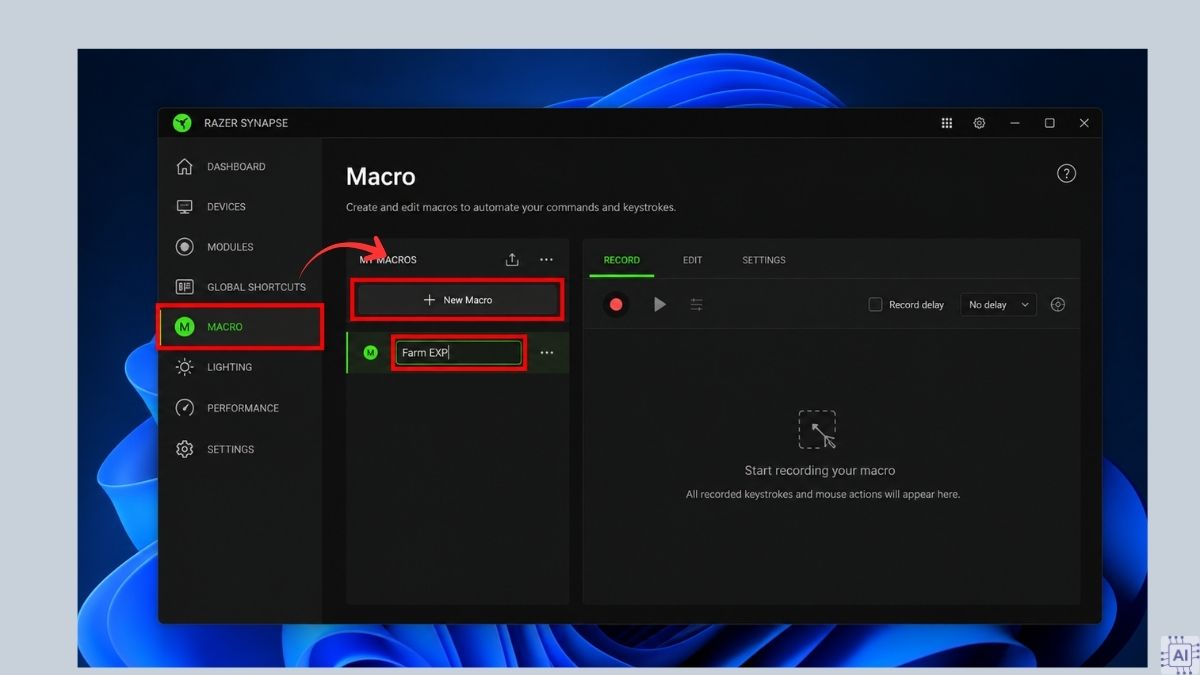1200x675 pixels.
Task: Click the home icon beside Dashboard
Action: click(184, 166)
